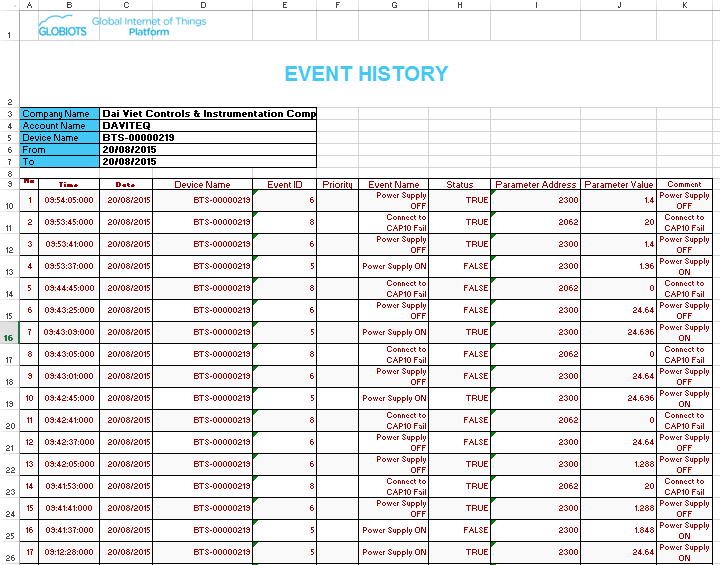This screenshot has width=720, height=565.
Task: Select parameter address 2062 in row 11
Action: pyautogui.click(x=535, y=222)
